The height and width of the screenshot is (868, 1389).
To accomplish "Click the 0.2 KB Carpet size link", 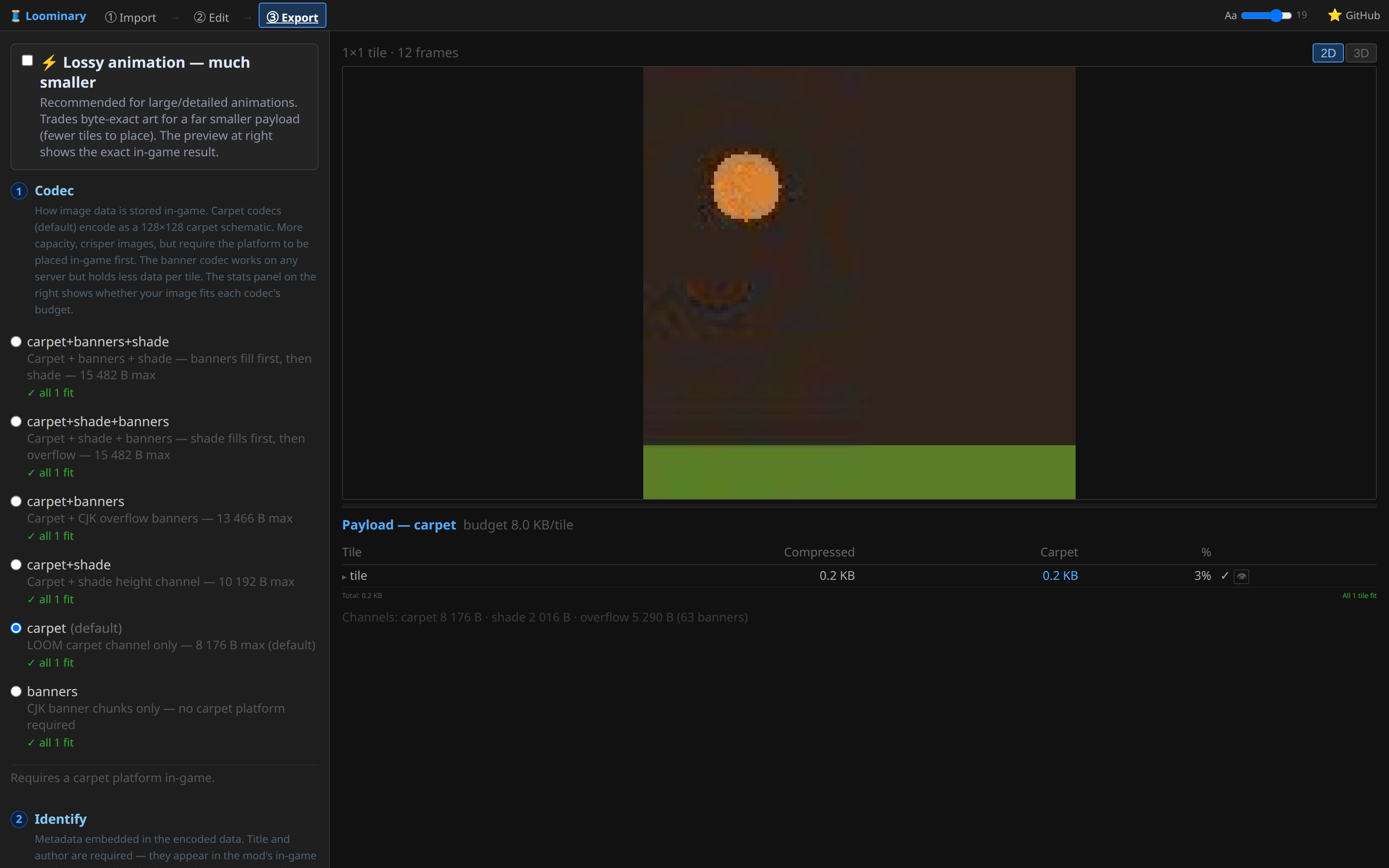I will pos(1060,575).
